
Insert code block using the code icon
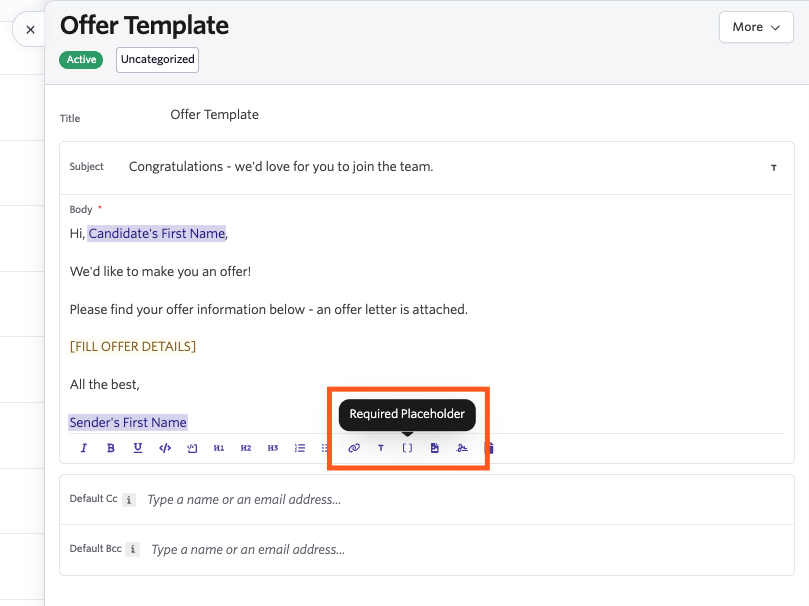coord(165,448)
